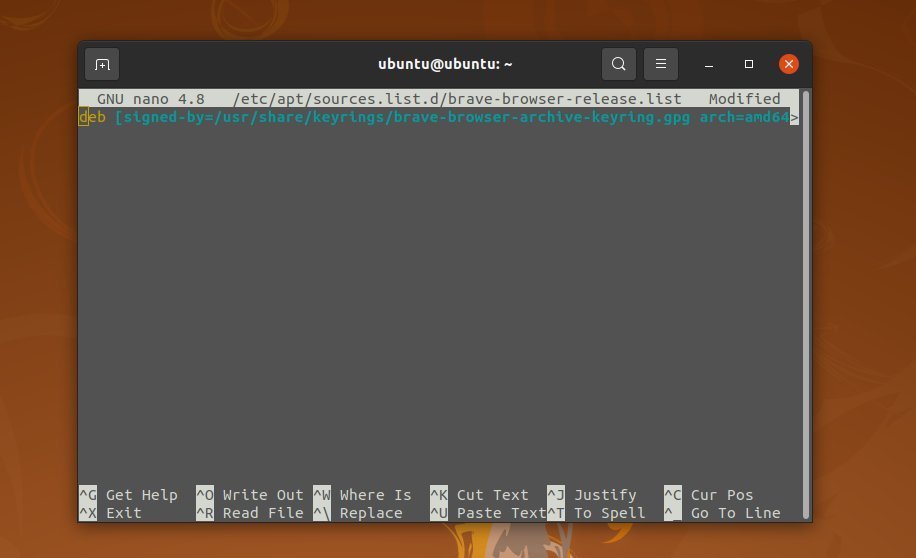916x558 pixels.
Task: Click the Get Help shortcut label
Action: coord(141,495)
